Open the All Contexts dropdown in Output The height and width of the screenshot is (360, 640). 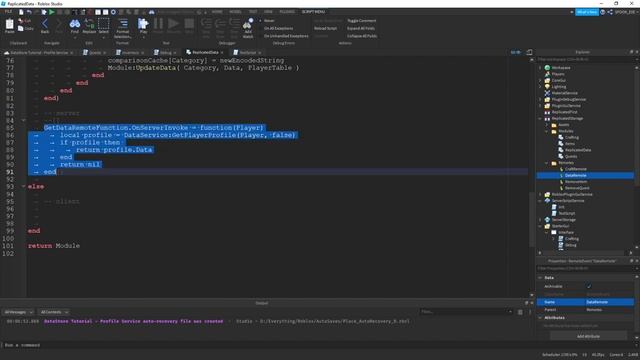(54, 312)
